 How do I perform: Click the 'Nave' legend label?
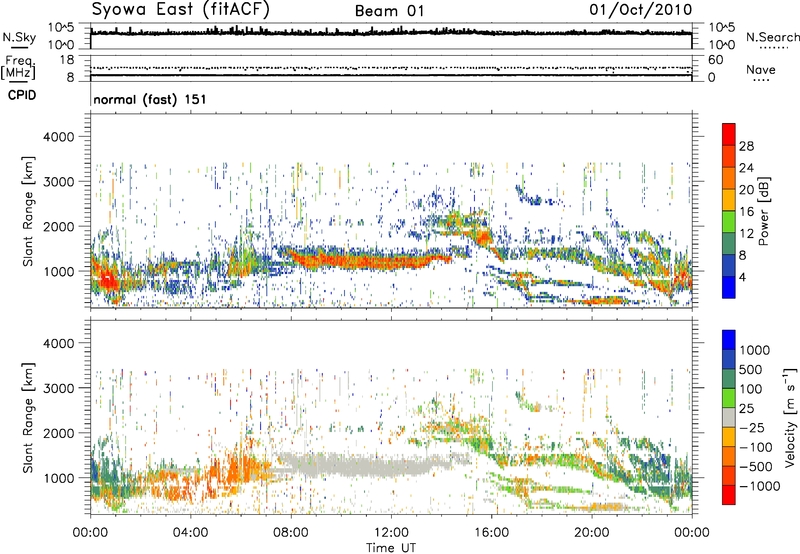pos(761,69)
